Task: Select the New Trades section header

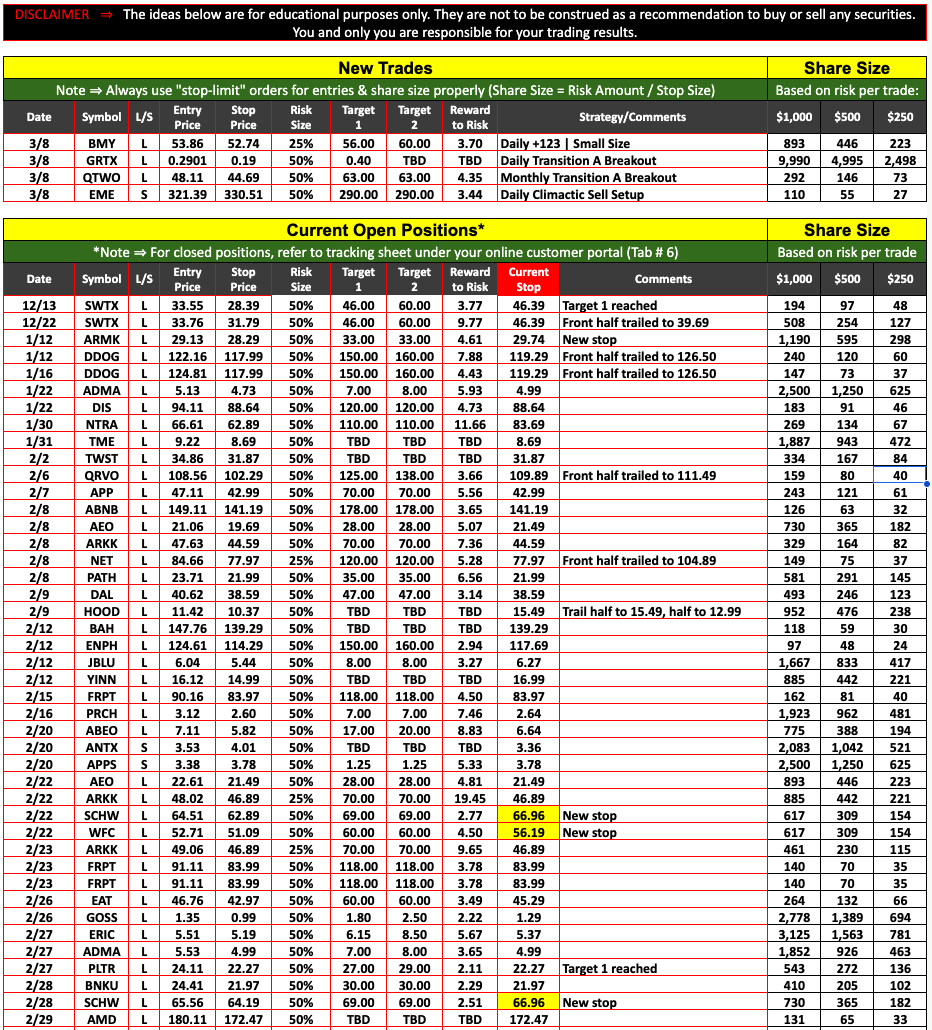Action: coord(385,68)
